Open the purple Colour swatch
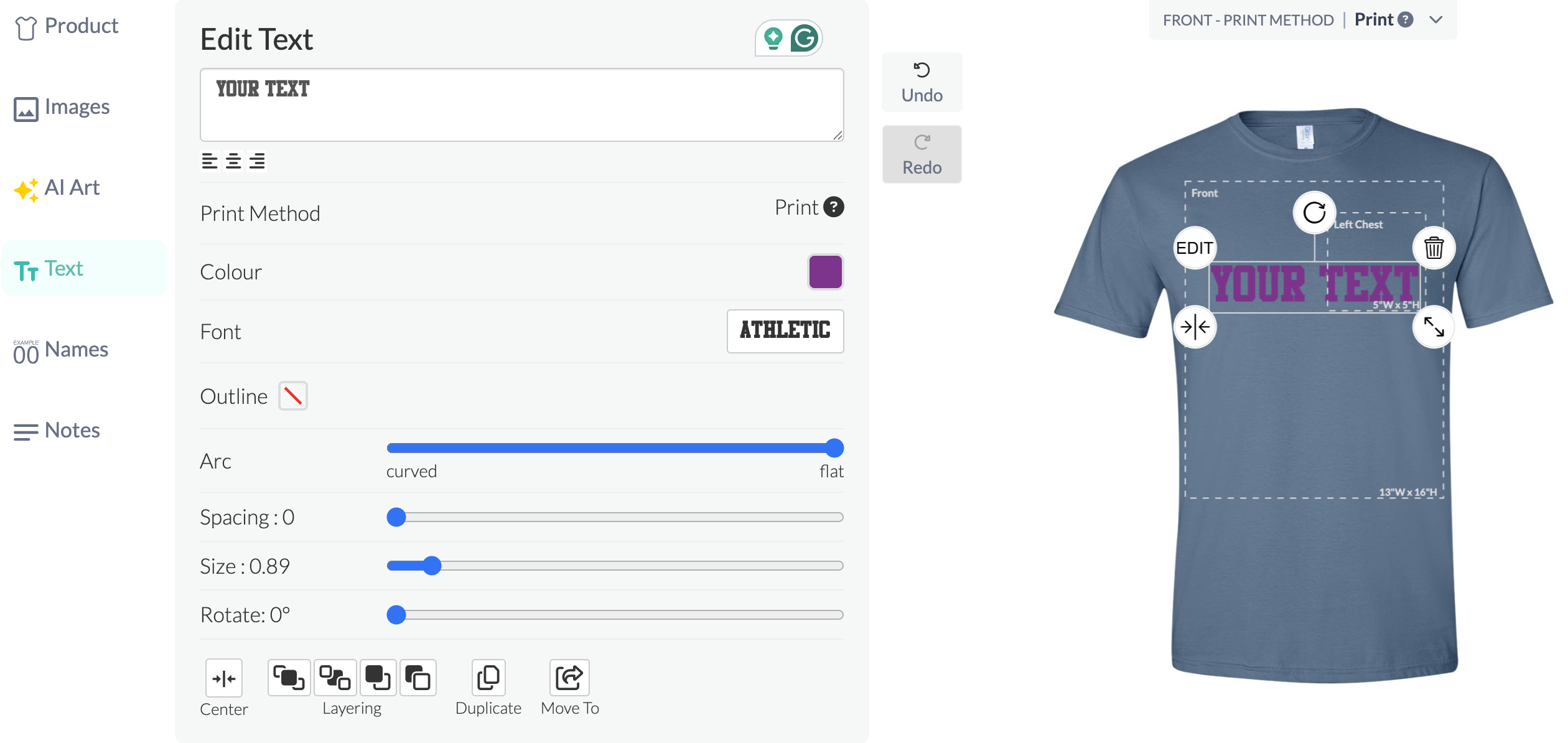This screenshot has width=1568, height=743. [x=825, y=272]
